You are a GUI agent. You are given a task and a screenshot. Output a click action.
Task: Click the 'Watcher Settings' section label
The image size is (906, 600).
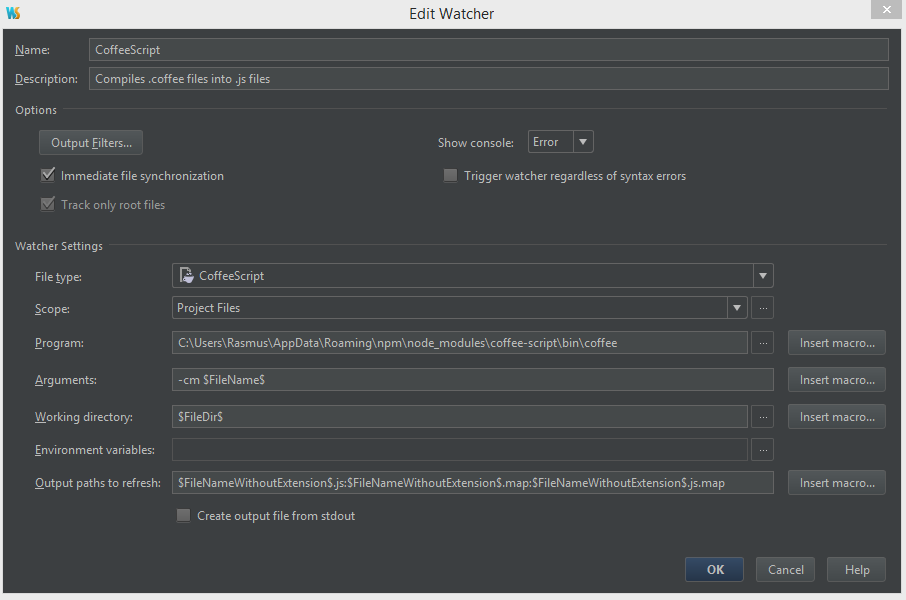point(59,246)
